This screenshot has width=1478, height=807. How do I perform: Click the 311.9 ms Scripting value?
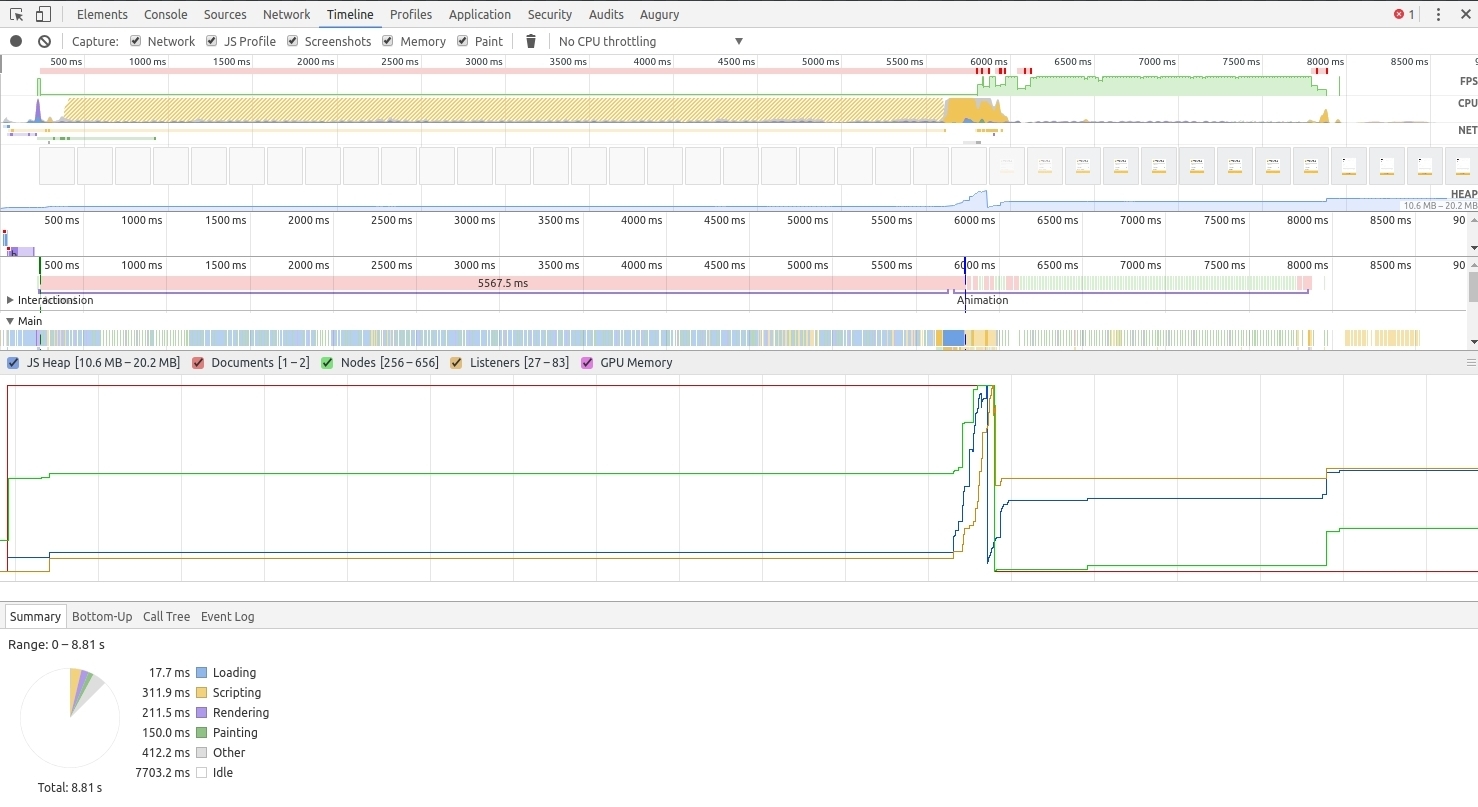[x=165, y=693]
